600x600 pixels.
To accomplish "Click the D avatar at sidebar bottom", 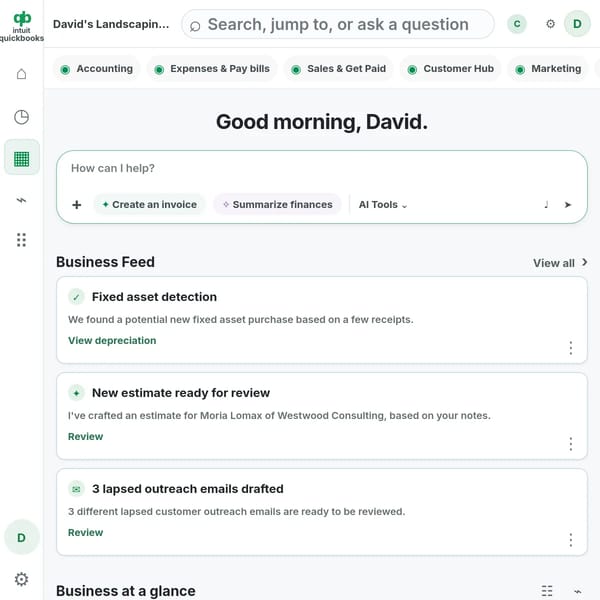I will point(21,538).
